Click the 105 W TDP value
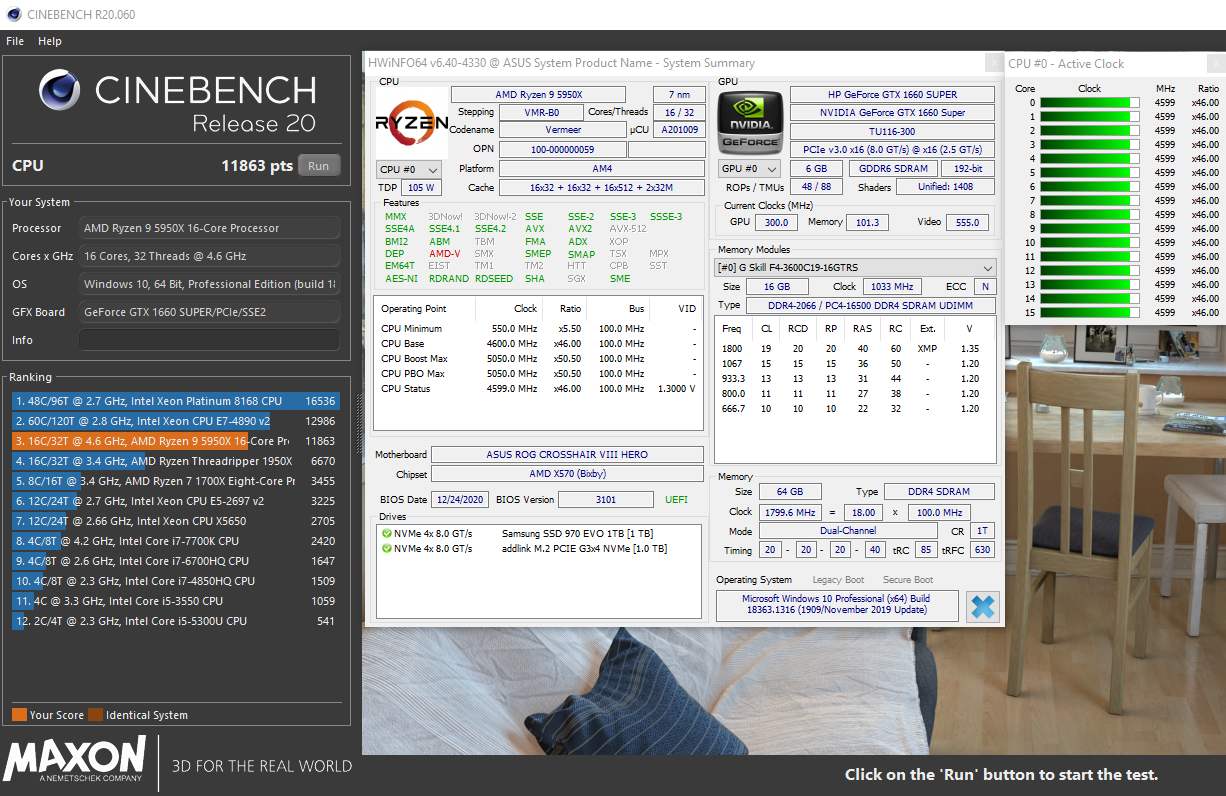The width and height of the screenshot is (1226, 796). [x=421, y=188]
